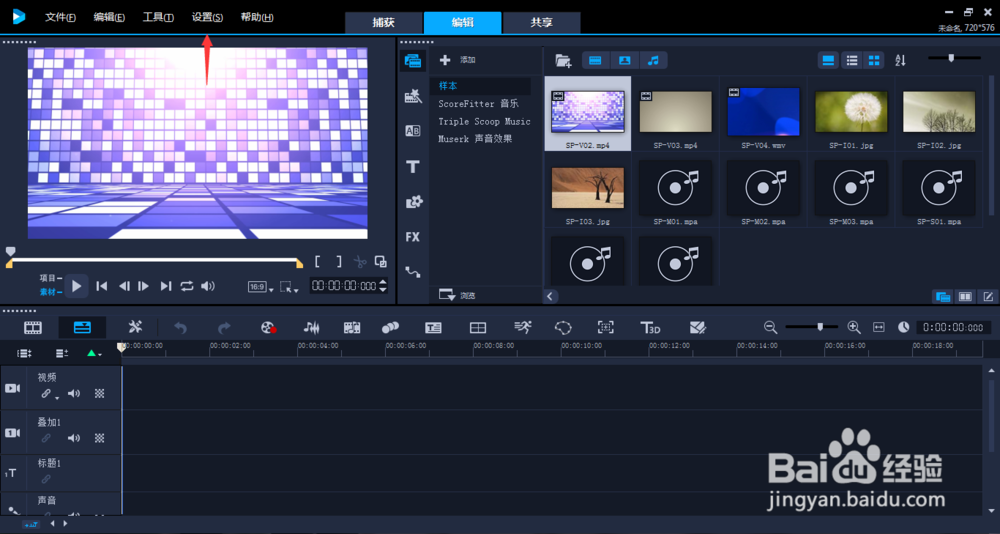This screenshot has height=534, width=1000.
Task: Open the Multi-Camera Editor grid icon
Action: click(478, 328)
